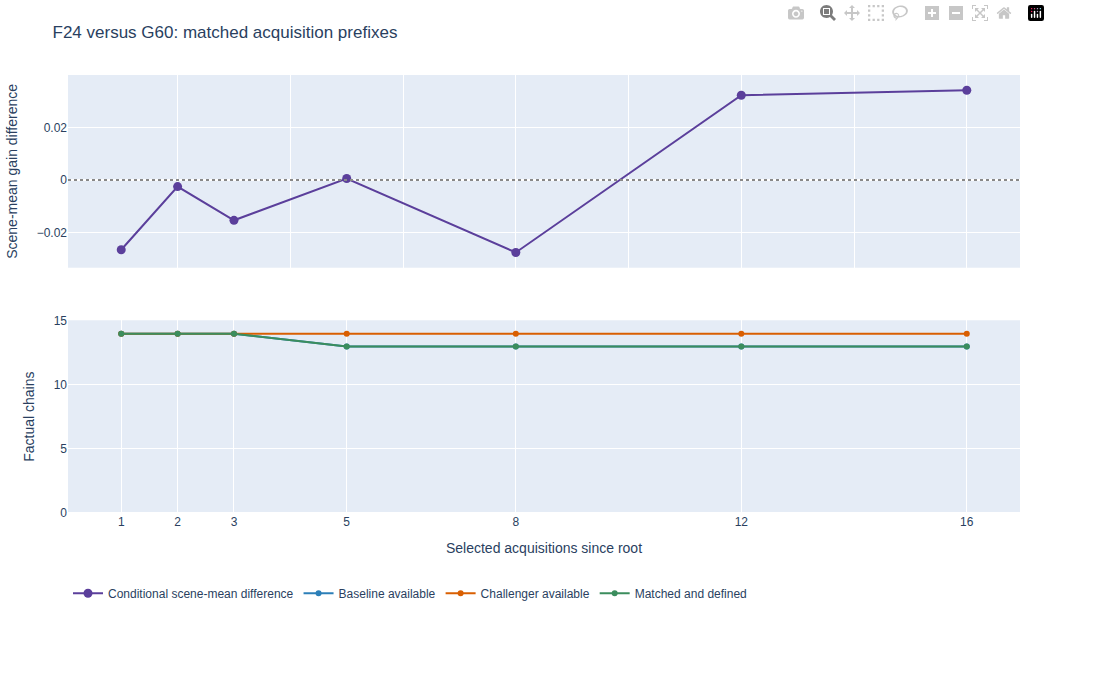Toggle Matched and defined legend entry
This screenshot has height=680, width=1100.
673,594
